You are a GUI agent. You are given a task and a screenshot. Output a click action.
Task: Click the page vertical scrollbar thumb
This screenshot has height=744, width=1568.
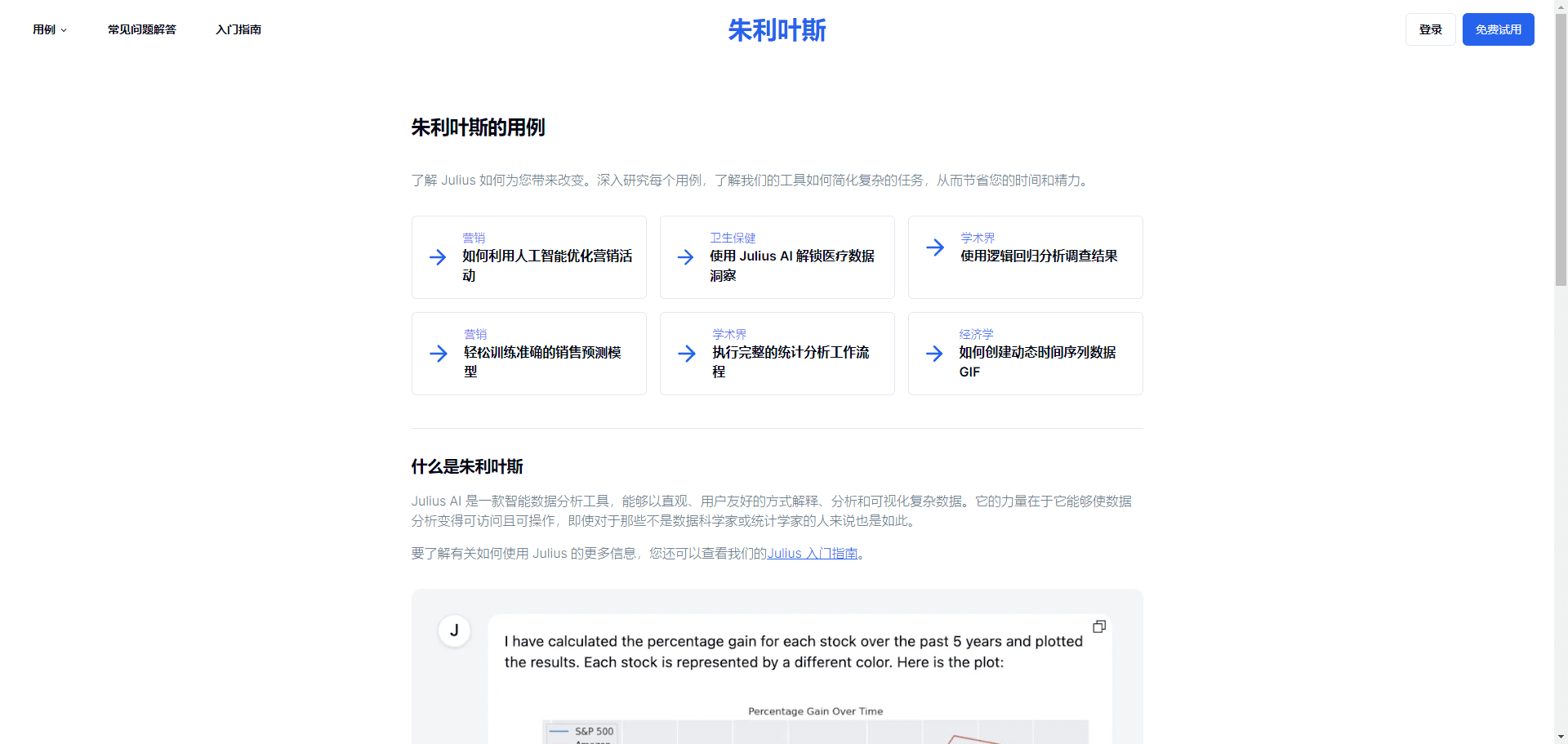pyautogui.click(x=1561, y=149)
